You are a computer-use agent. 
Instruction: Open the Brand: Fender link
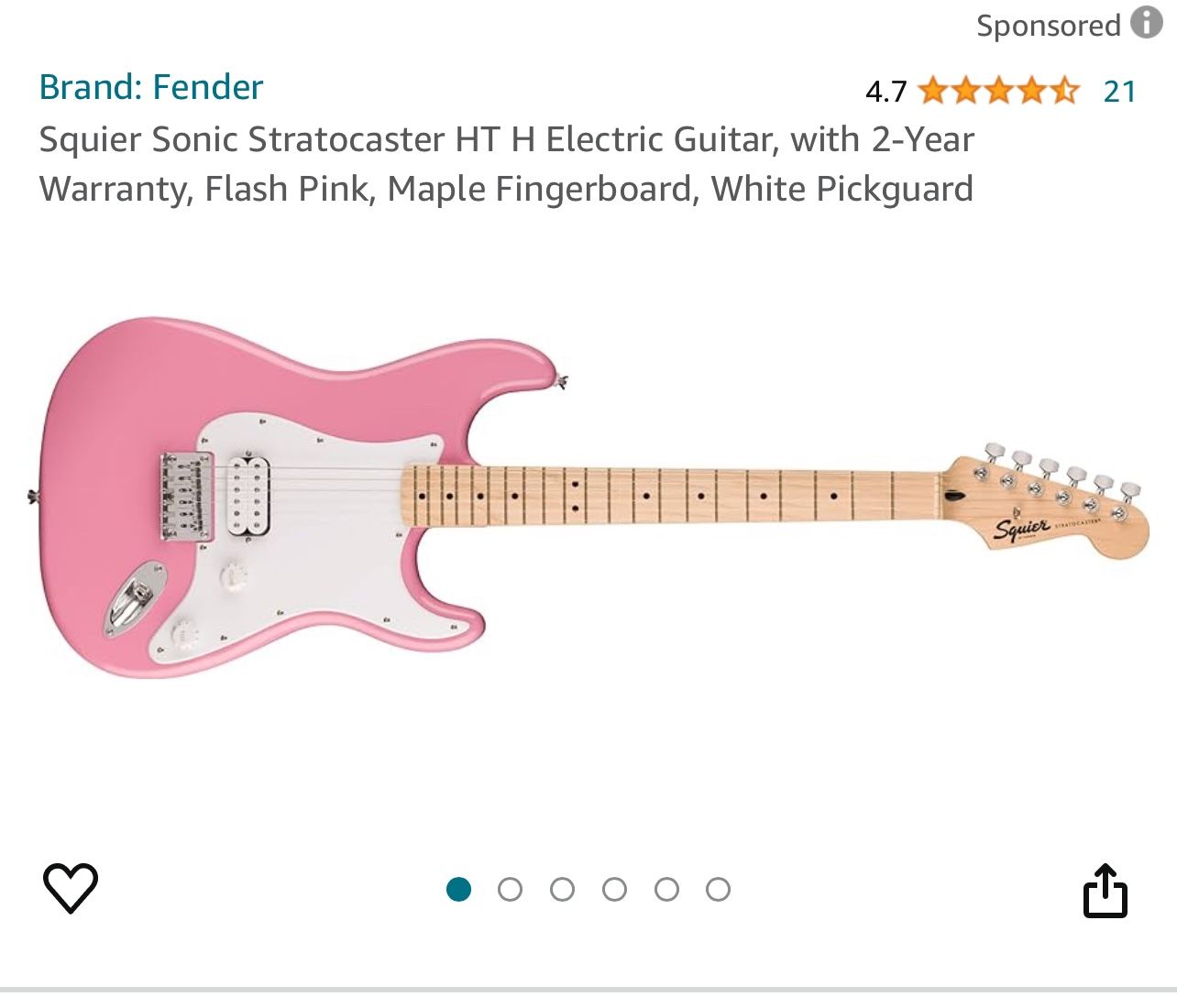(151, 87)
